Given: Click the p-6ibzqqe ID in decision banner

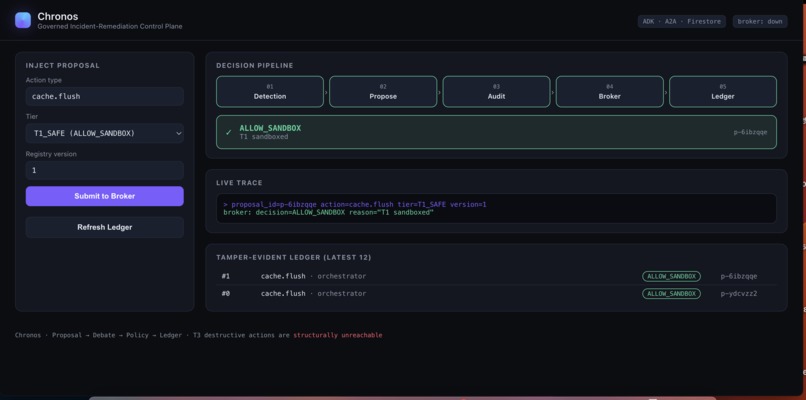Looking at the screenshot, I should [x=750, y=132].
